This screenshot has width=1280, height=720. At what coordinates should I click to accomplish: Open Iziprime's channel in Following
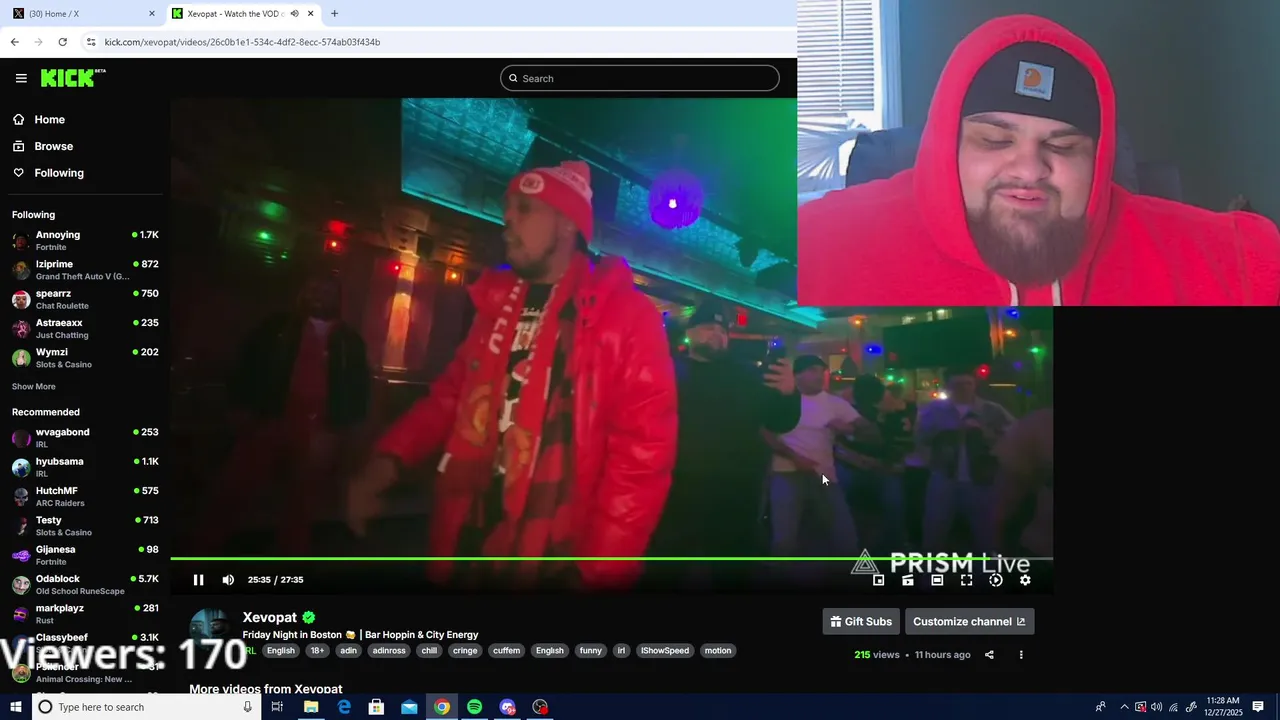85,270
